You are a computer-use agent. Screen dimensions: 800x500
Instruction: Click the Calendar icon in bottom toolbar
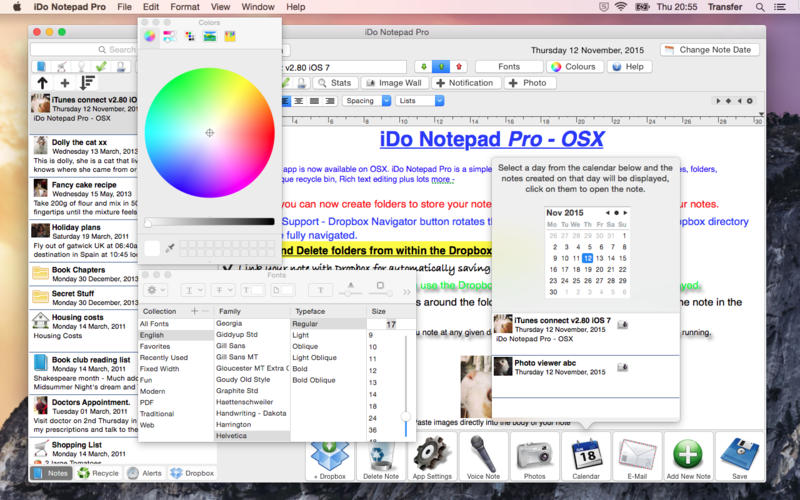coord(586,457)
